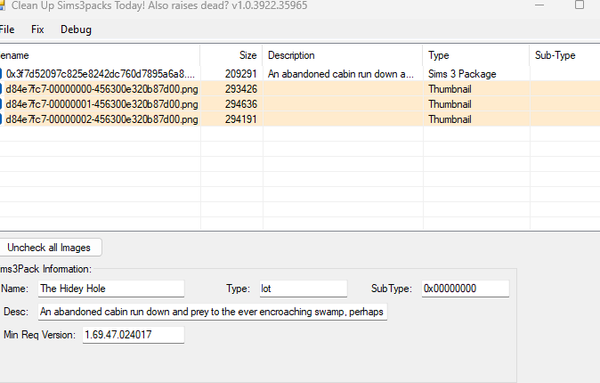Toggle checkbox for d84e7fc7-00000000 thumbnail

1,89
